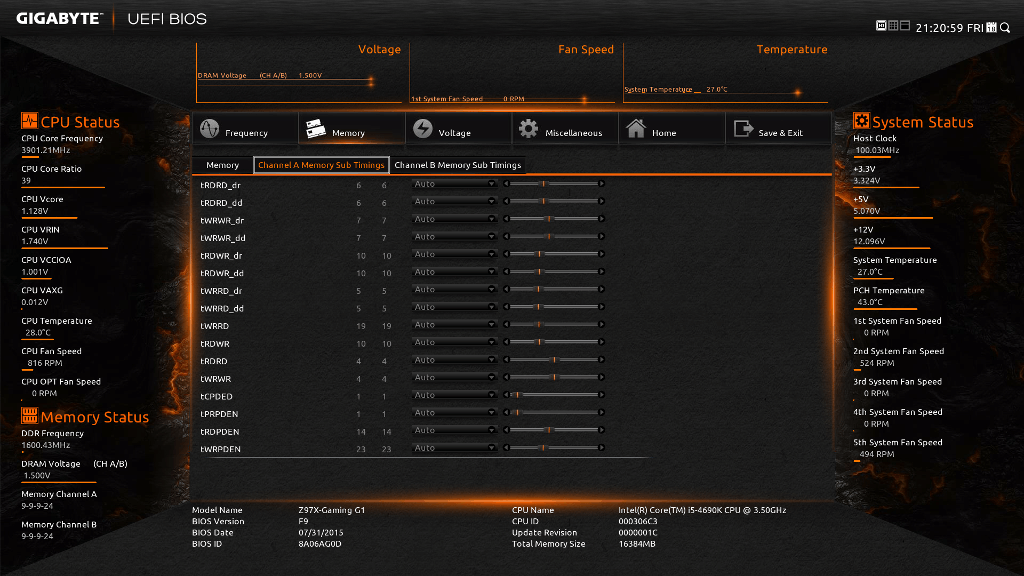Click the Total Memory Size 16384MB
The image size is (1024, 576).
click(x=637, y=544)
